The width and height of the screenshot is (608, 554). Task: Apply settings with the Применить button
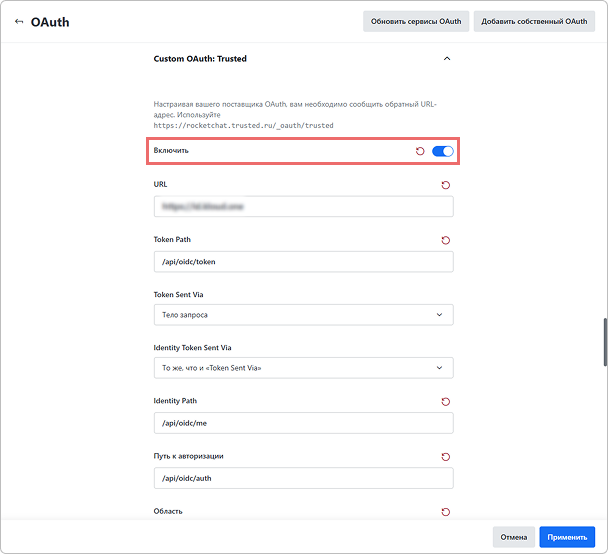pyautogui.click(x=567, y=537)
